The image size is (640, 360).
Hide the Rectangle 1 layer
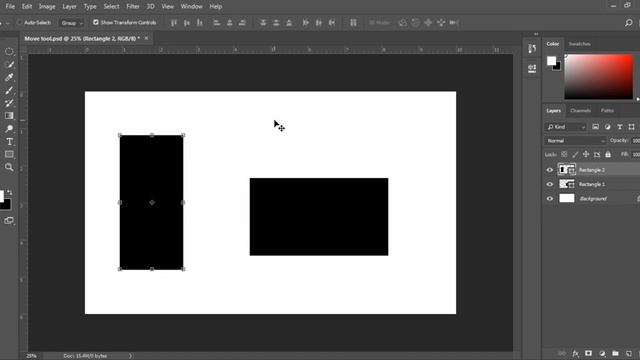coord(550,184)
